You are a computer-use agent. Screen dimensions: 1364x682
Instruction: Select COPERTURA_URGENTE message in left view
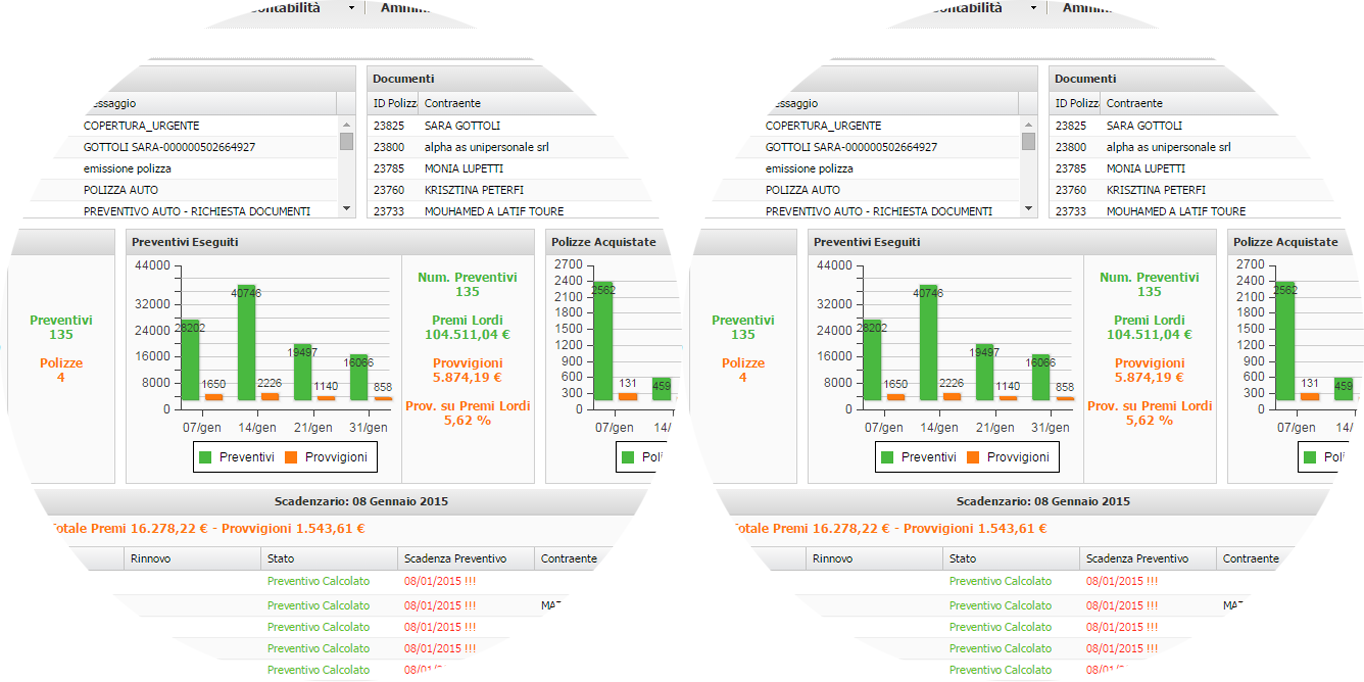pos(141,126)
